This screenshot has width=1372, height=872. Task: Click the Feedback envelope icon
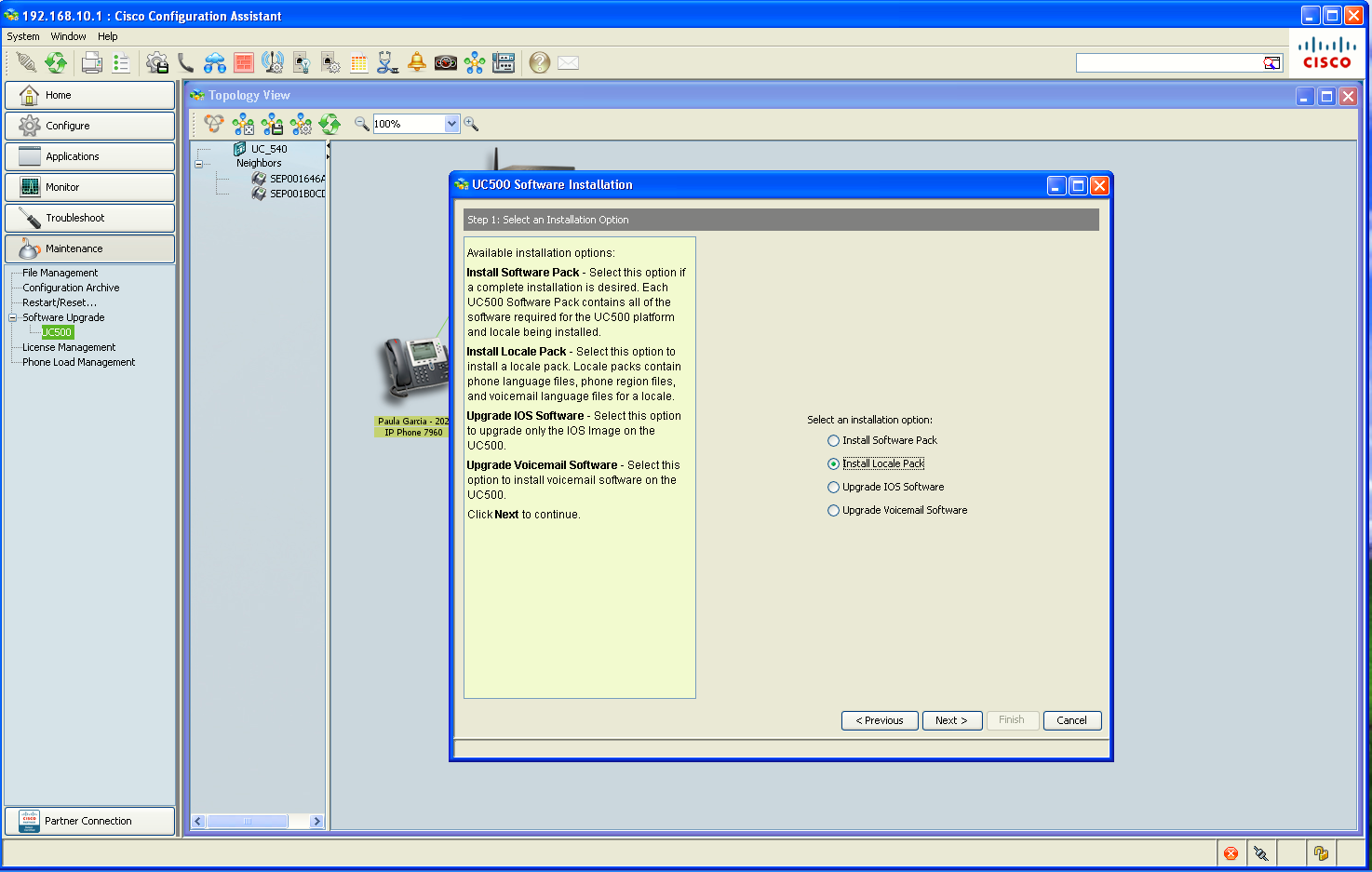(569, 62)
